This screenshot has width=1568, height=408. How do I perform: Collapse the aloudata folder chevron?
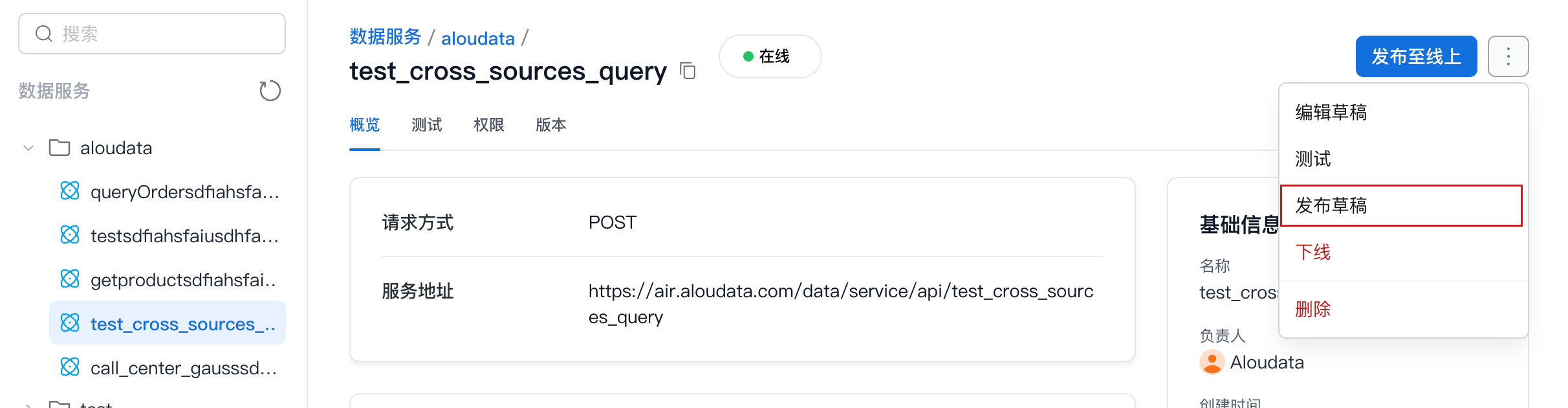pyautogui.click(x=28, y=148)
